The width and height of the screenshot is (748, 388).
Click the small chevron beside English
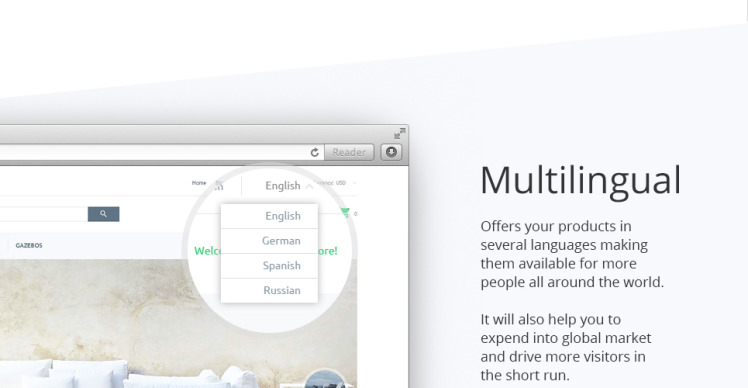[x=309, y=186]
